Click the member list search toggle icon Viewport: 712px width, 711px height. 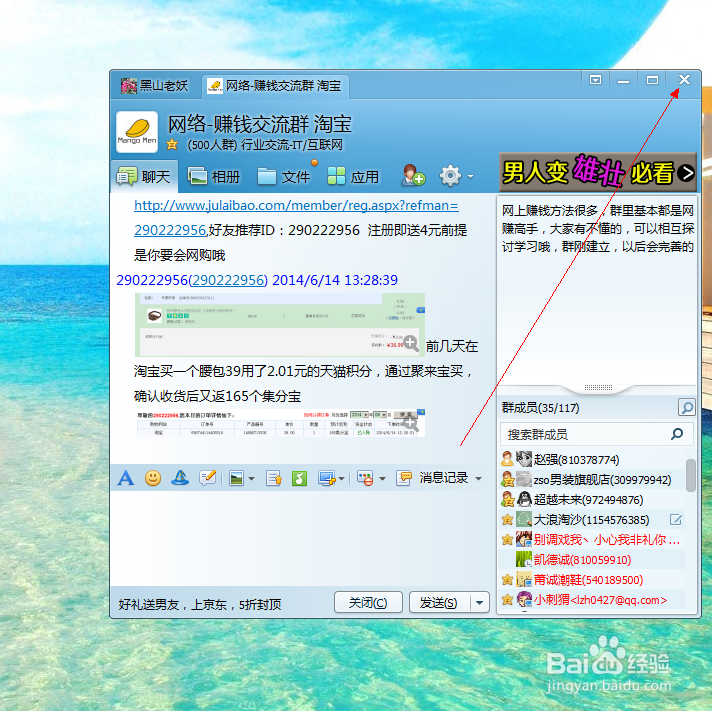[x=687, y=407]
